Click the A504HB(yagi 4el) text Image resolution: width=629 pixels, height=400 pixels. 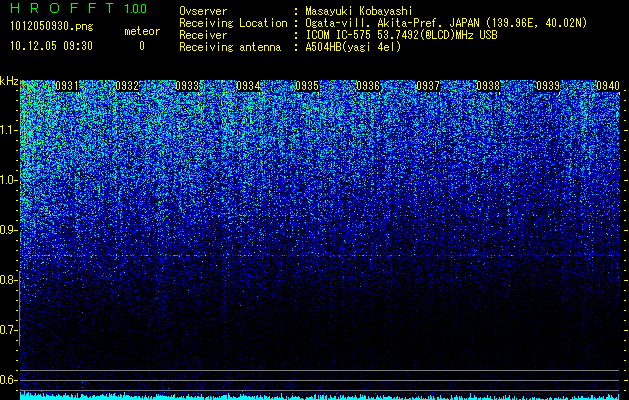click(353, 47)
